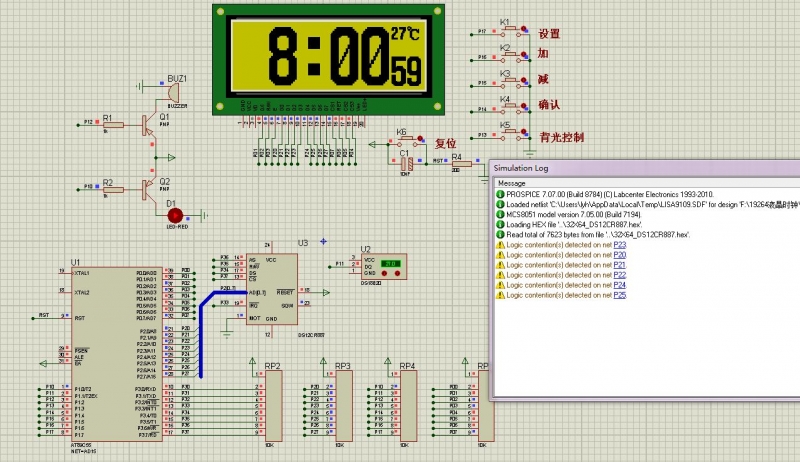Click the red LED D1

174,214
